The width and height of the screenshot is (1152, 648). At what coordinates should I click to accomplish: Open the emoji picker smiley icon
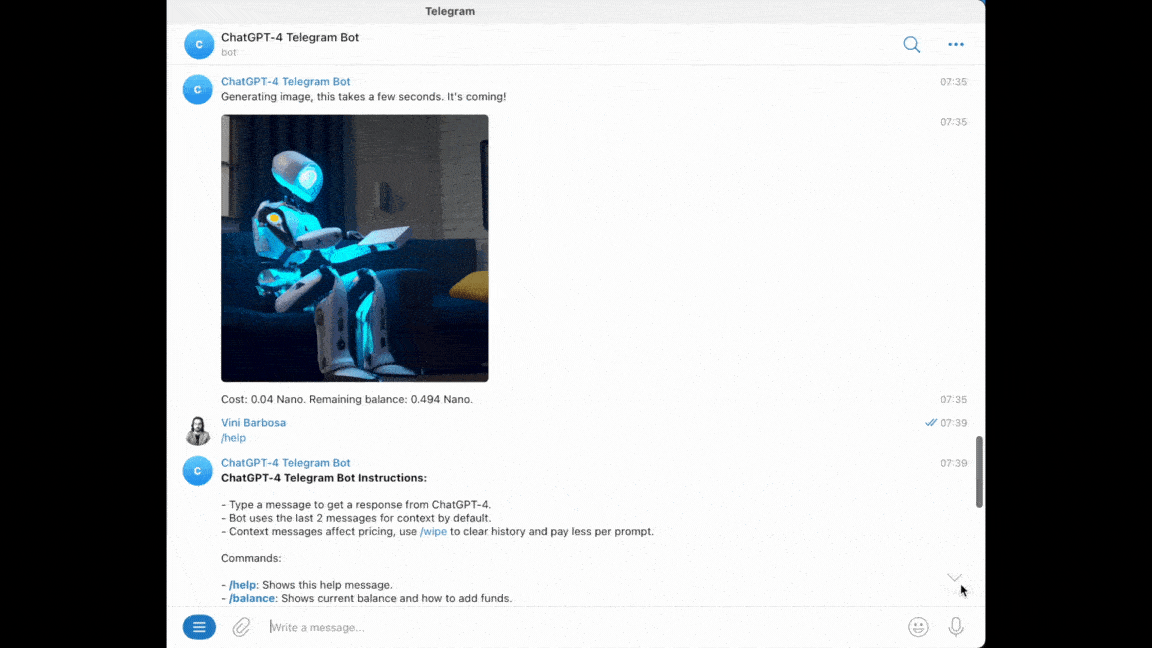[x=918, y=627]
